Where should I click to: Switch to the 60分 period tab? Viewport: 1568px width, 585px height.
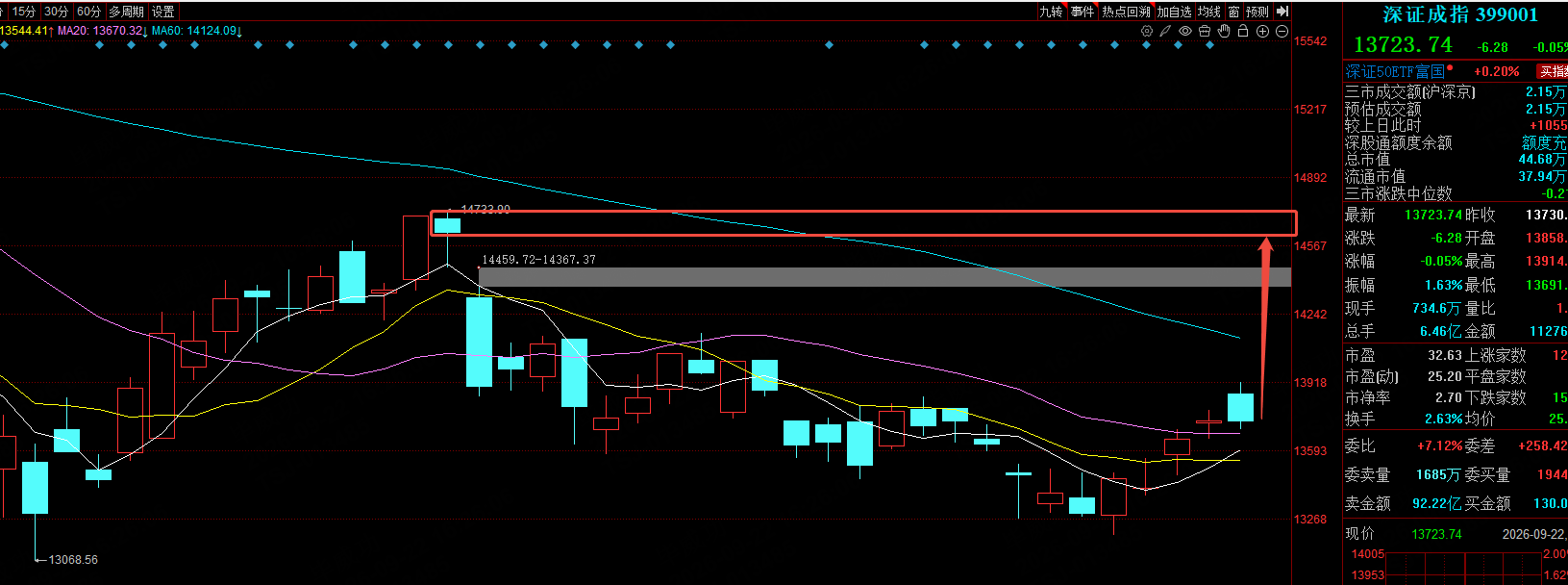click(88, 12)
